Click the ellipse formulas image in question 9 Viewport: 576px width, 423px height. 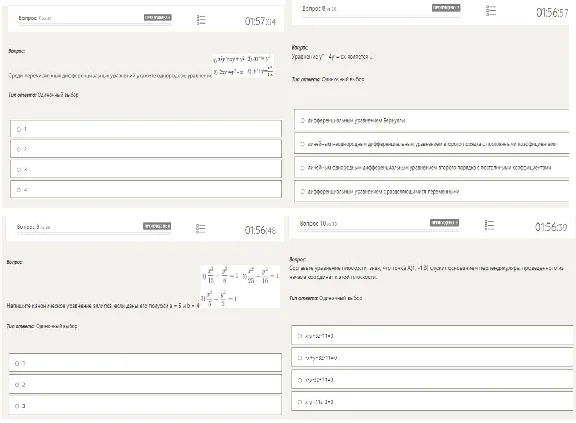coord(240,286)
